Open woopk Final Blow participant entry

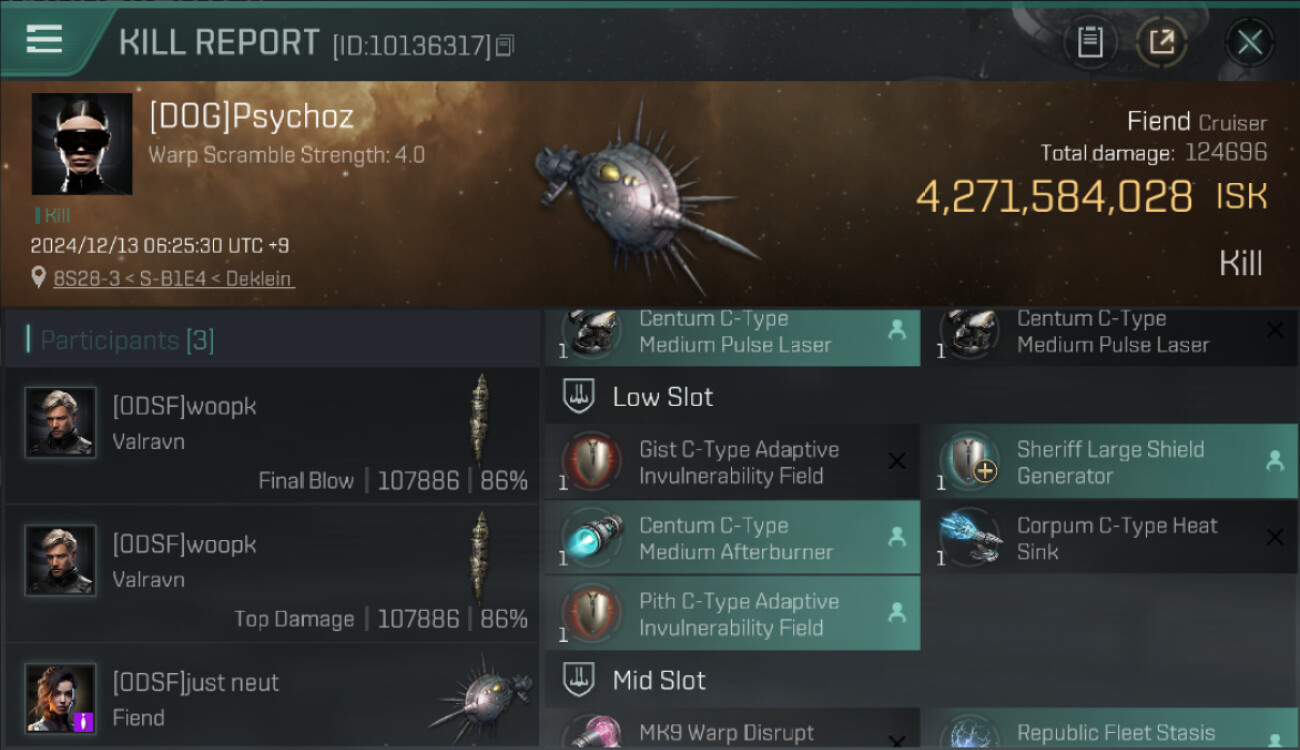point(272,435)
